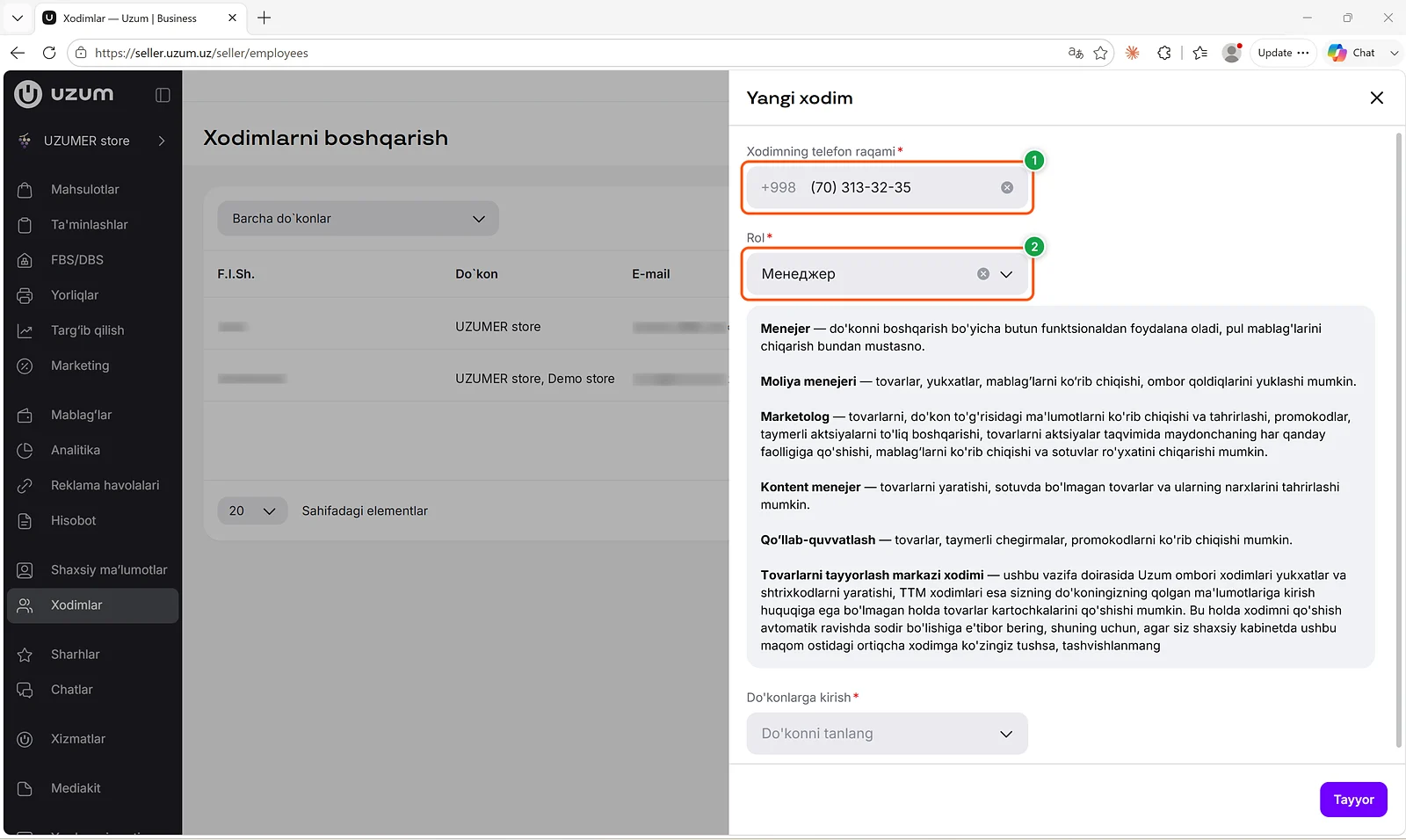Click the Reklama havolalari link icon

[x=25, y=486]
